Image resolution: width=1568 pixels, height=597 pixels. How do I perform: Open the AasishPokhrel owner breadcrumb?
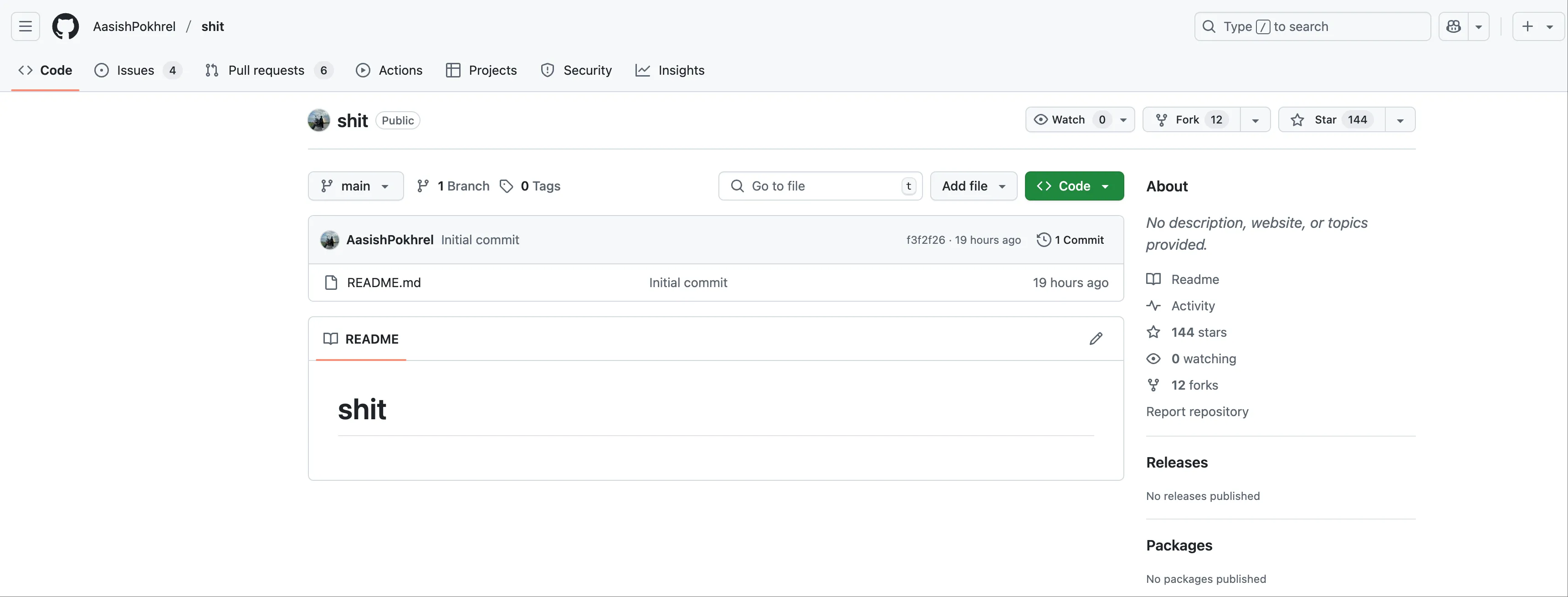pos(134,26)
